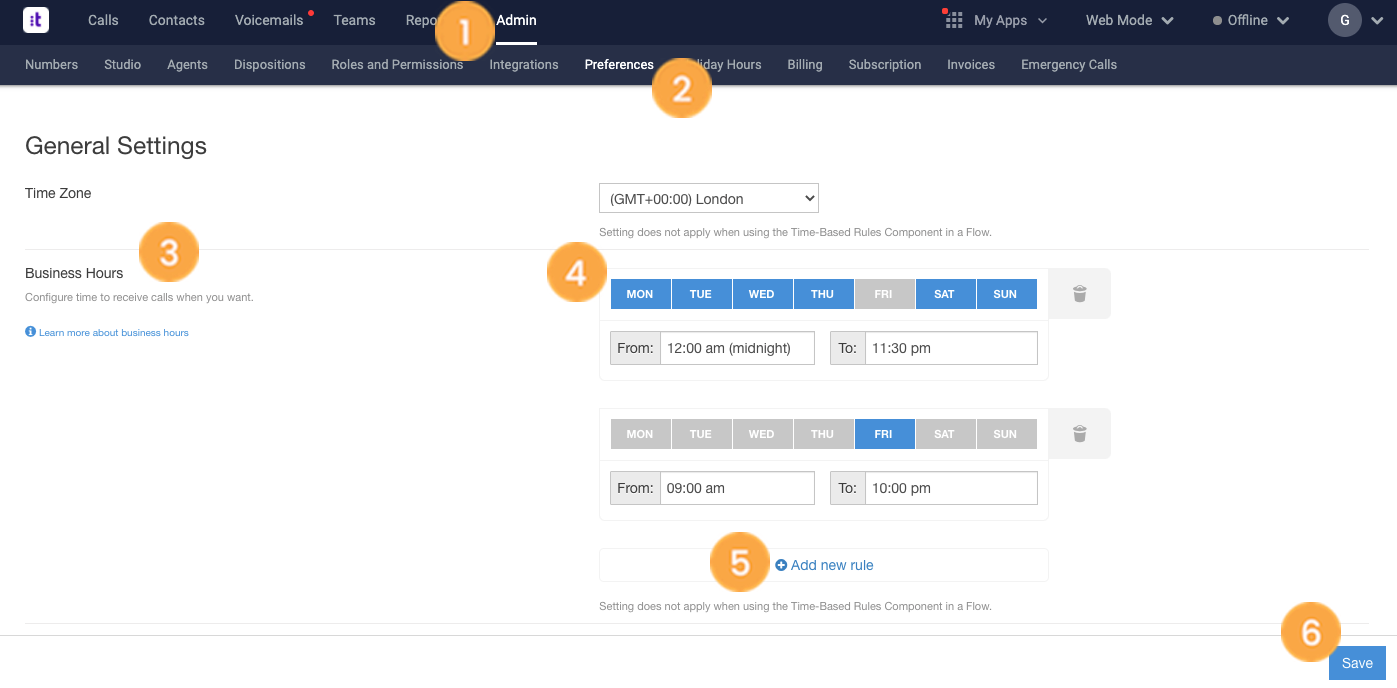
Task: Click the Save button
Action: coord(1357,663)
